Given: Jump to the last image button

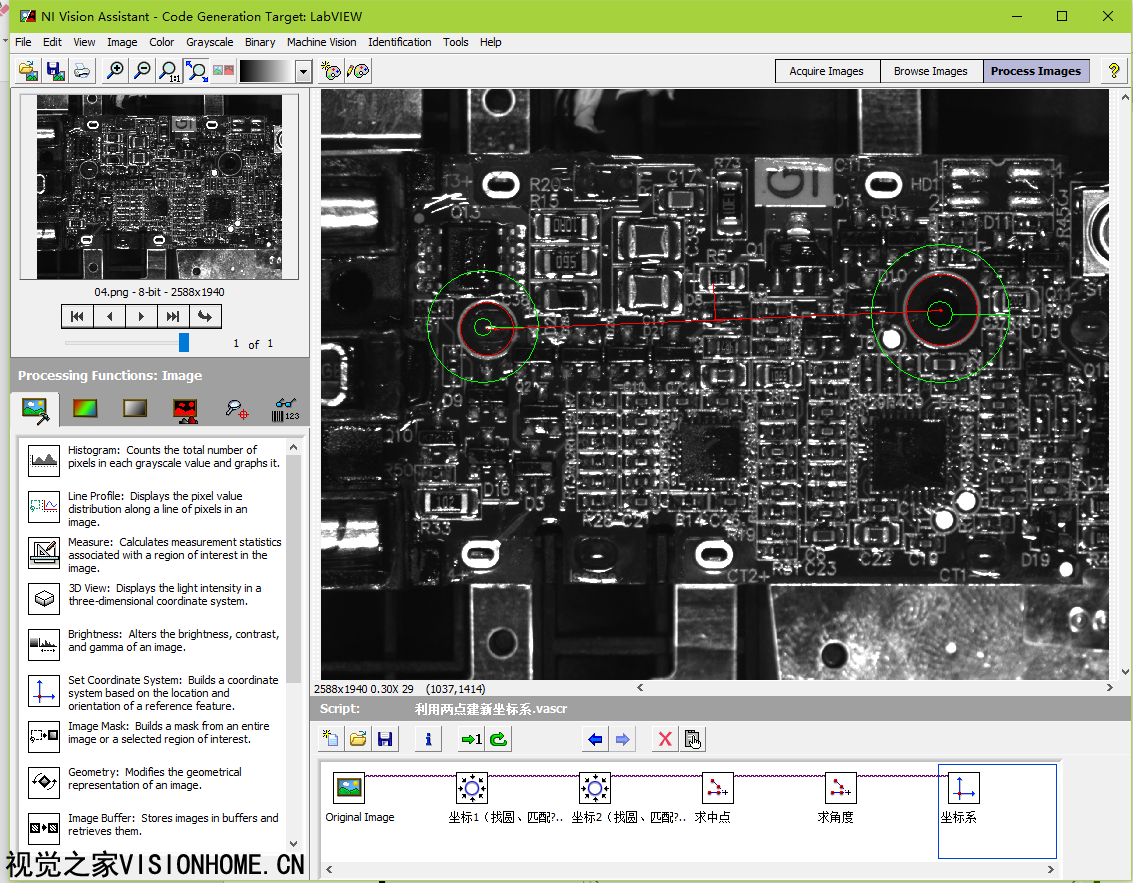Looking at the screenshot, I should pos(172,316).
